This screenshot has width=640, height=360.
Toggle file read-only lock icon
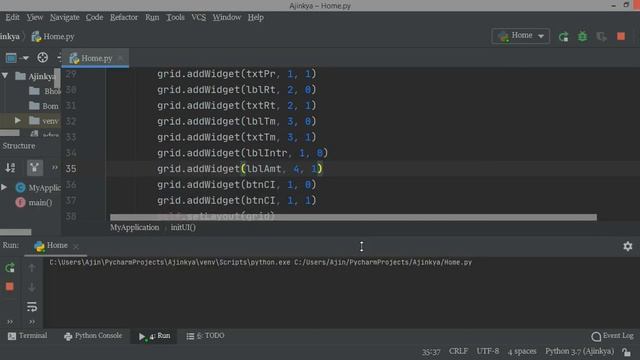pos(627,351)
